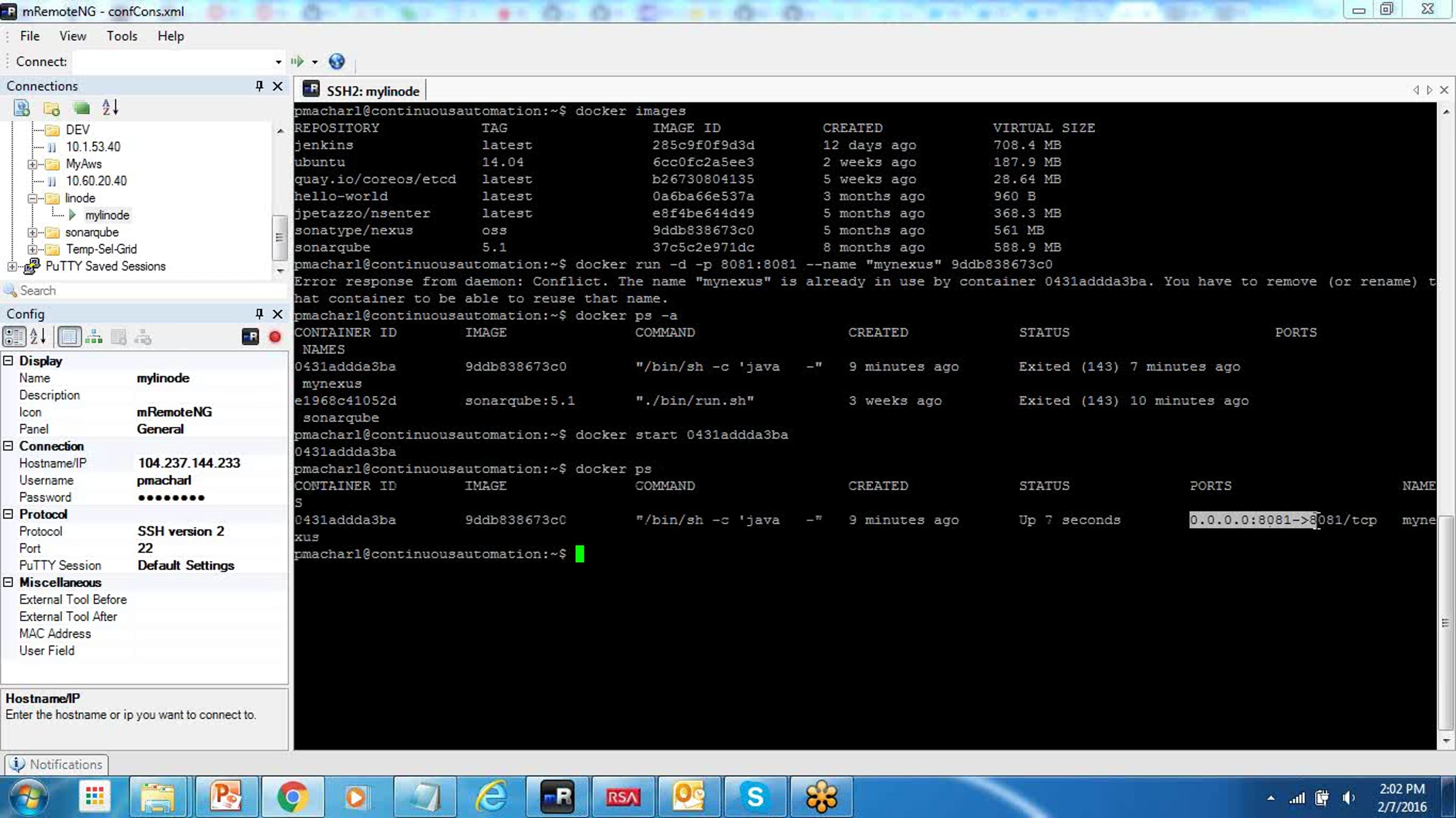This screenshot has width=1456, height=818.
Task: Collapse the Display property section
Action: [x=8, y=361]
